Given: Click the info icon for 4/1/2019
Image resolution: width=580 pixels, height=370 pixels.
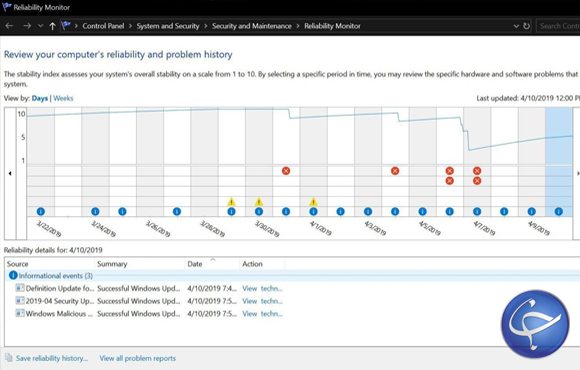Looking at the screenshot, I should (x=313, y=212).
